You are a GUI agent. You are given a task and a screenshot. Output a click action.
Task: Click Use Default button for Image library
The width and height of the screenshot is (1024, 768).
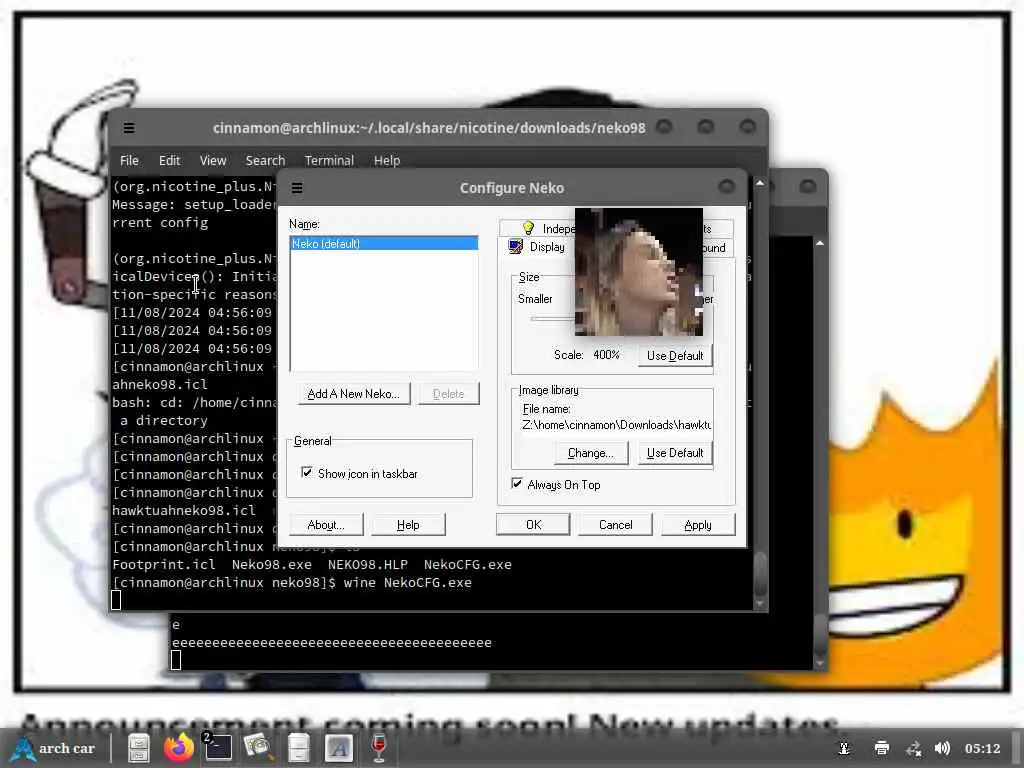point(675,453)
